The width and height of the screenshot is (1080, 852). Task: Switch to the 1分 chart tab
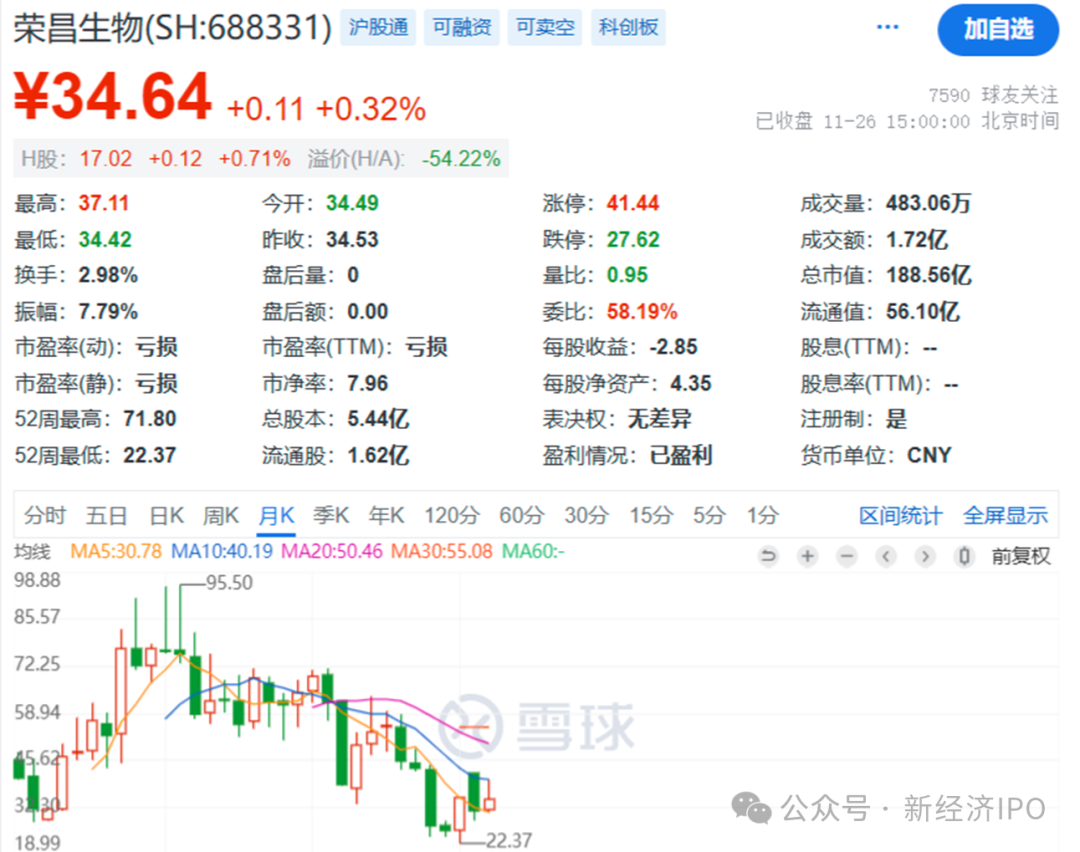[x=762, y=515]
